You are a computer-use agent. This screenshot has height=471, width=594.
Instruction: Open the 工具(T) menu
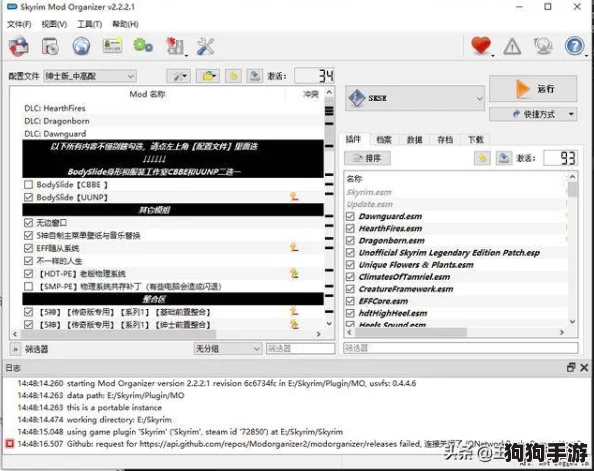pos(89,24)
